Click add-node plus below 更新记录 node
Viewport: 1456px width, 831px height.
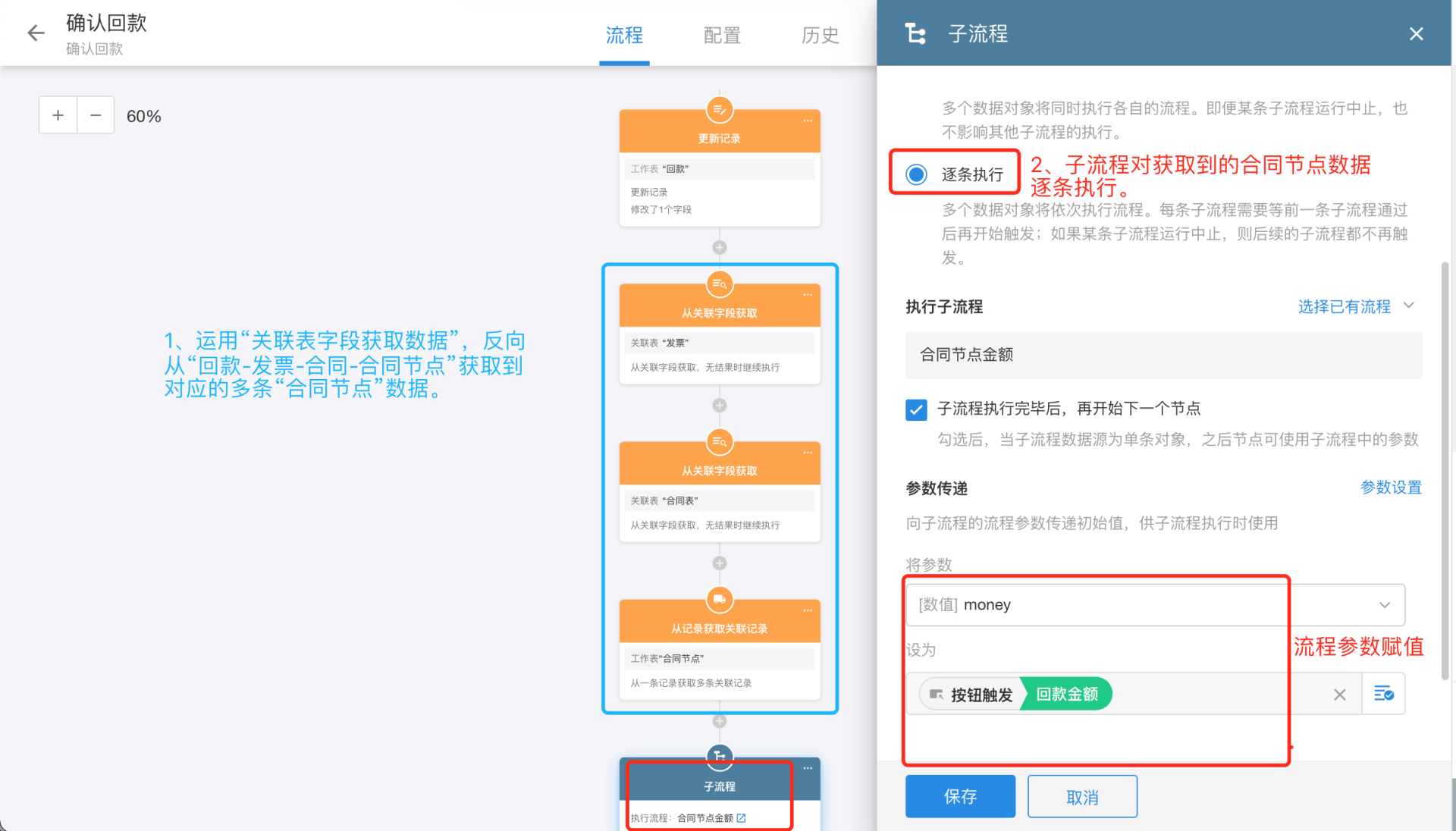[719, 248]
